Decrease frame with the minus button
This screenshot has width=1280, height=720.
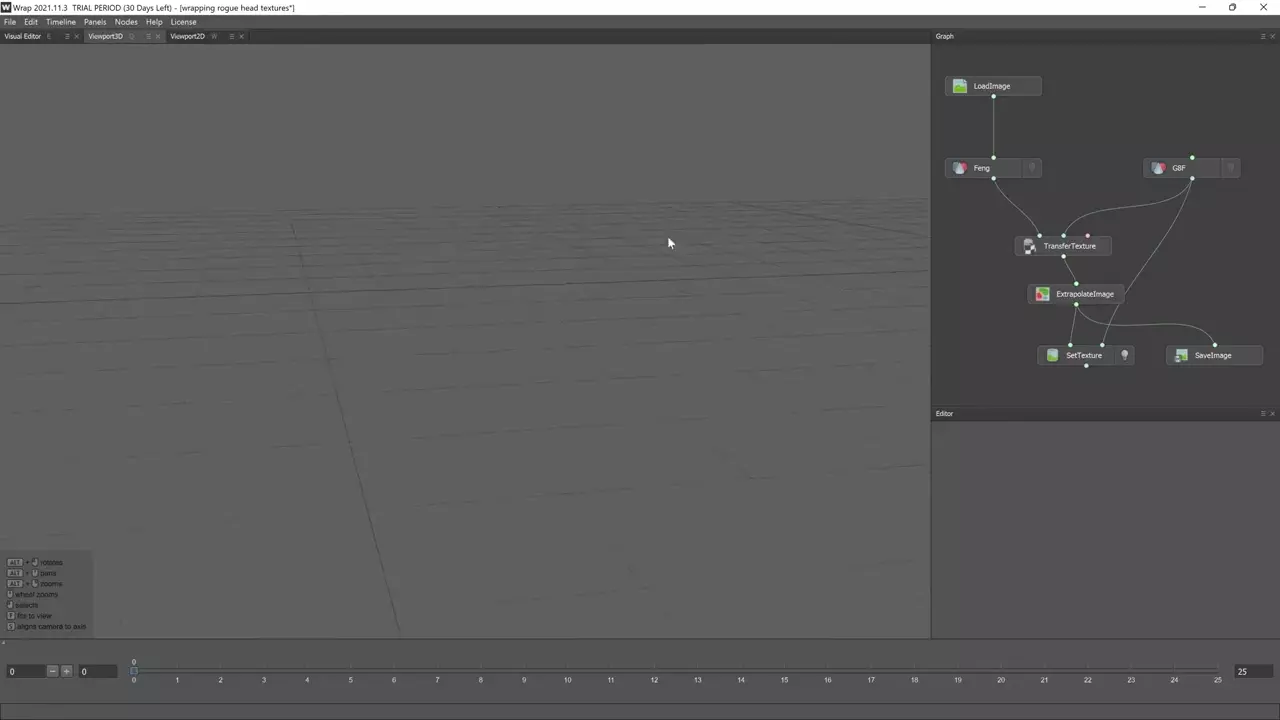tap(53, 671)
